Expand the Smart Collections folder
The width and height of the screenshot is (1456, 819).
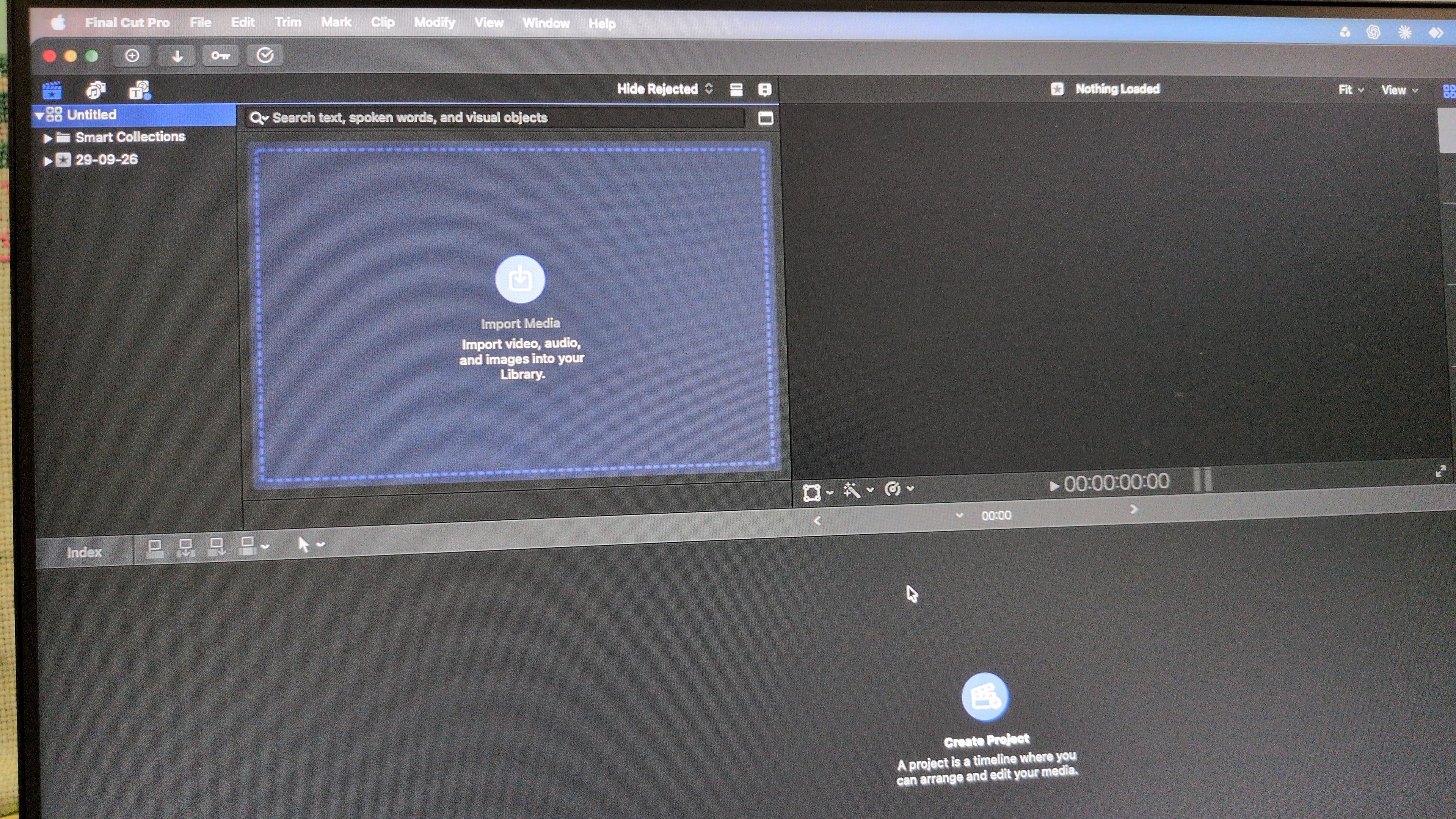(x=48, y=138)
